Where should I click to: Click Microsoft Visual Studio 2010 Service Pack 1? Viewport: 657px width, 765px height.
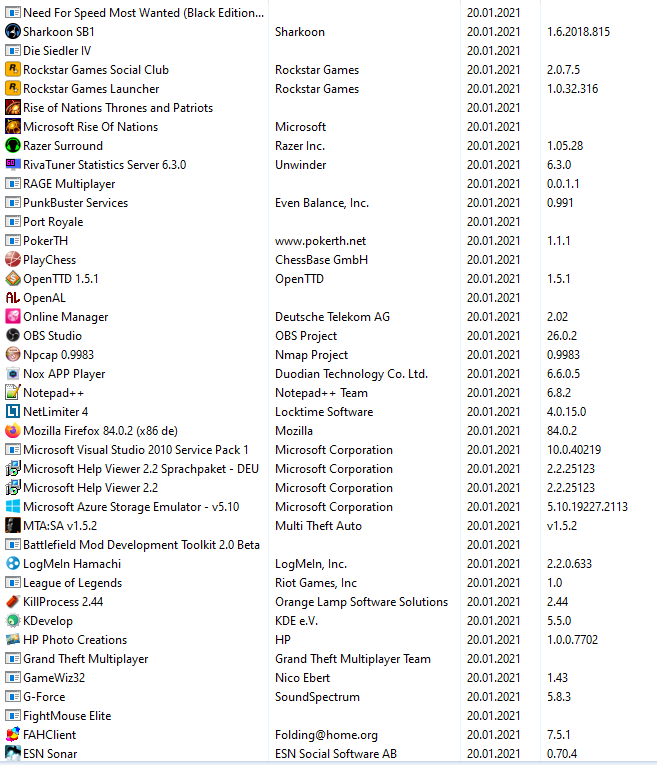(x=136, y=450)
